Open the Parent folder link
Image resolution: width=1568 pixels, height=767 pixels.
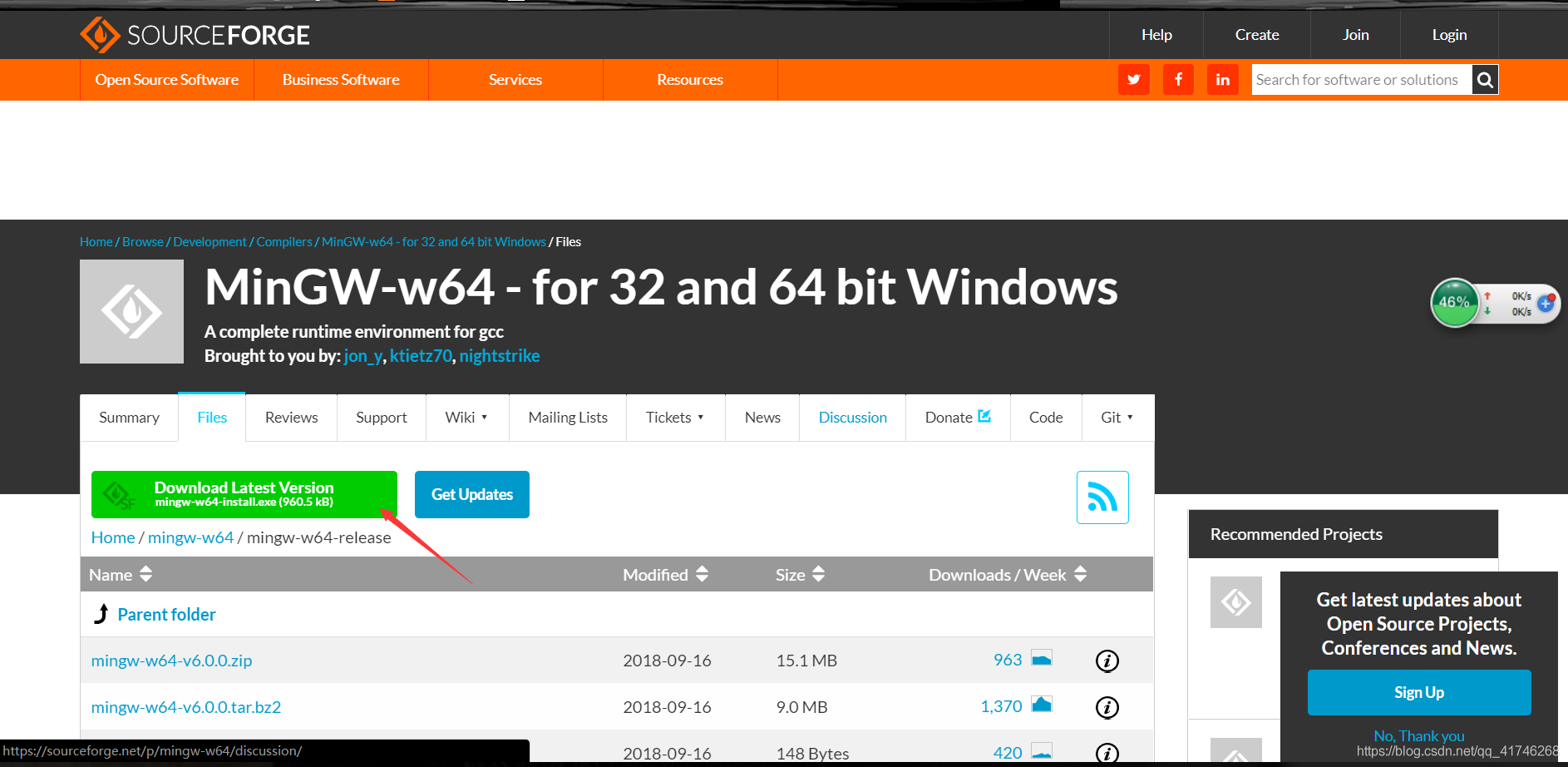point(166,615)
